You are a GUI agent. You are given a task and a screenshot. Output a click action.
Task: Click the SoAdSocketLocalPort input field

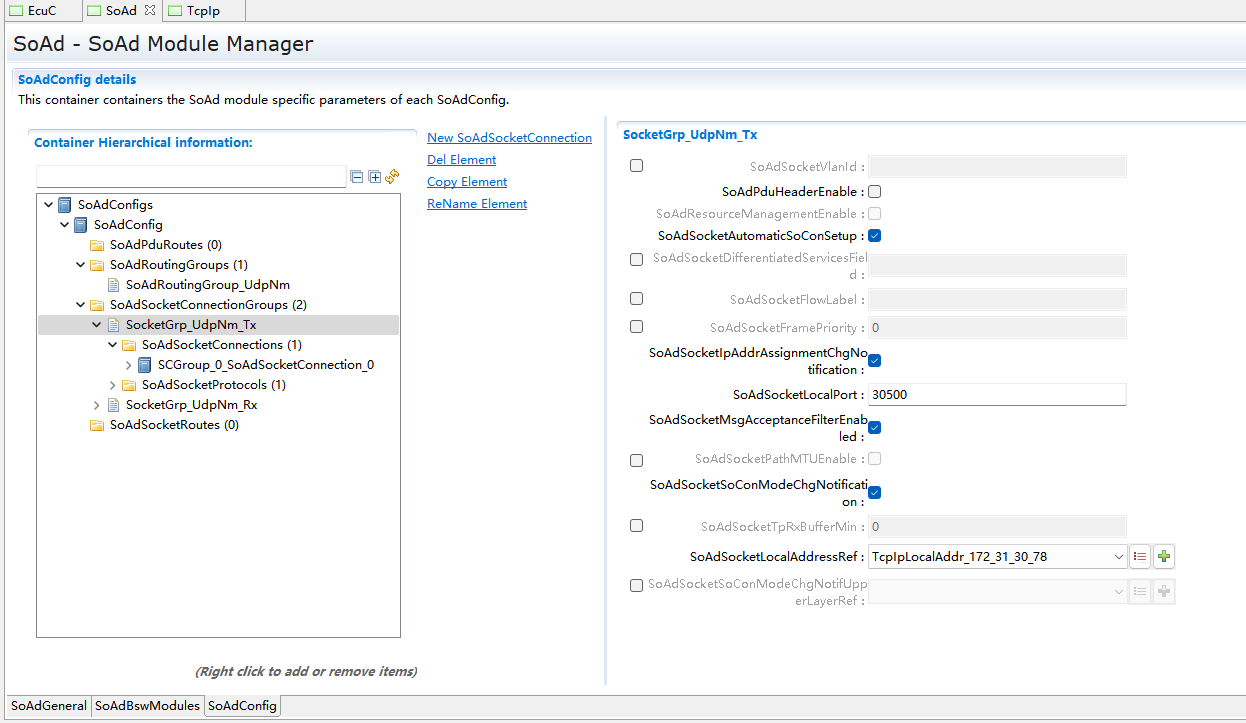pos(996,395)
